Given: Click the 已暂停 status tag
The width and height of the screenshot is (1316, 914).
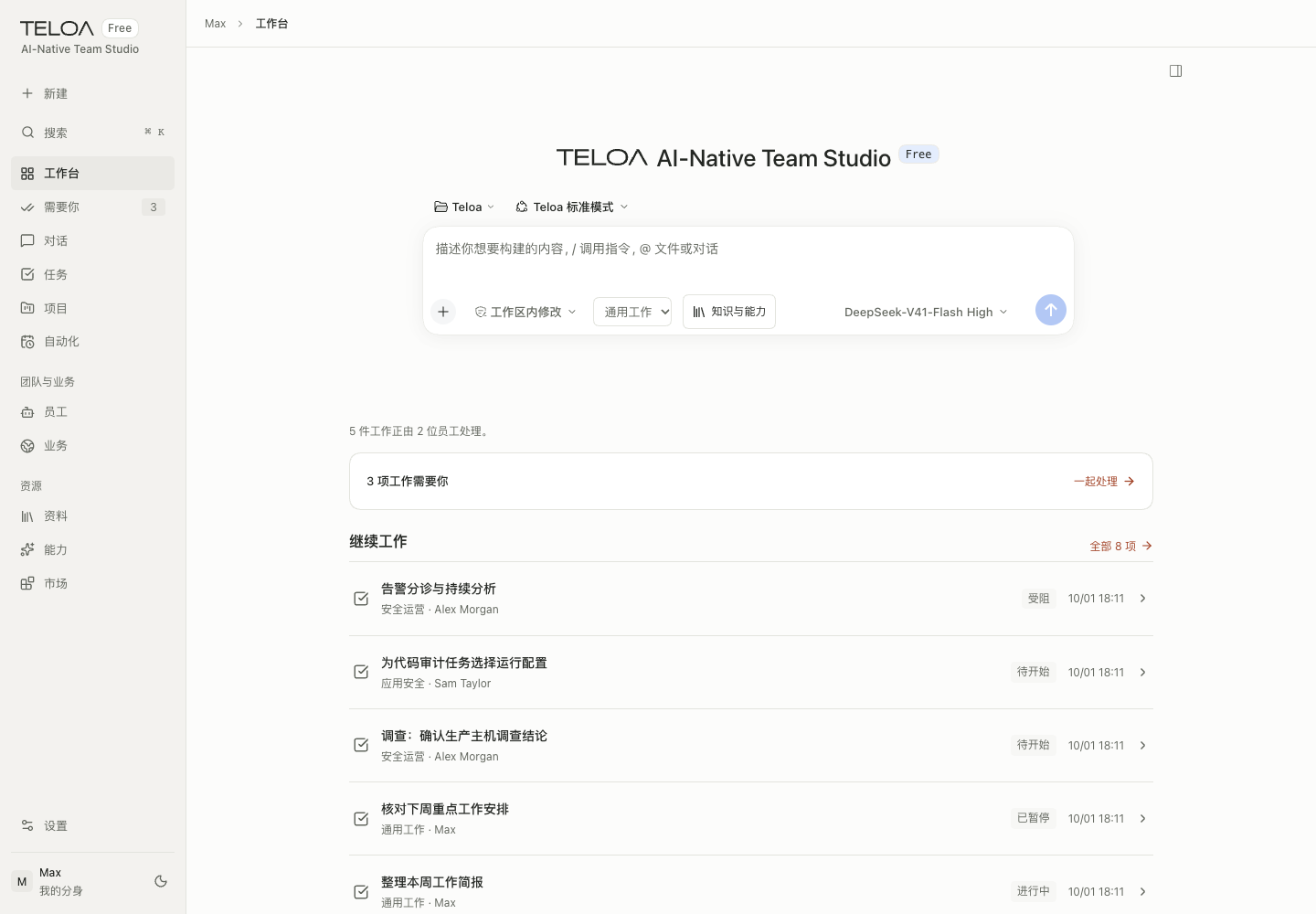Looking at the screenshot, I should [x=1033, y=818].
